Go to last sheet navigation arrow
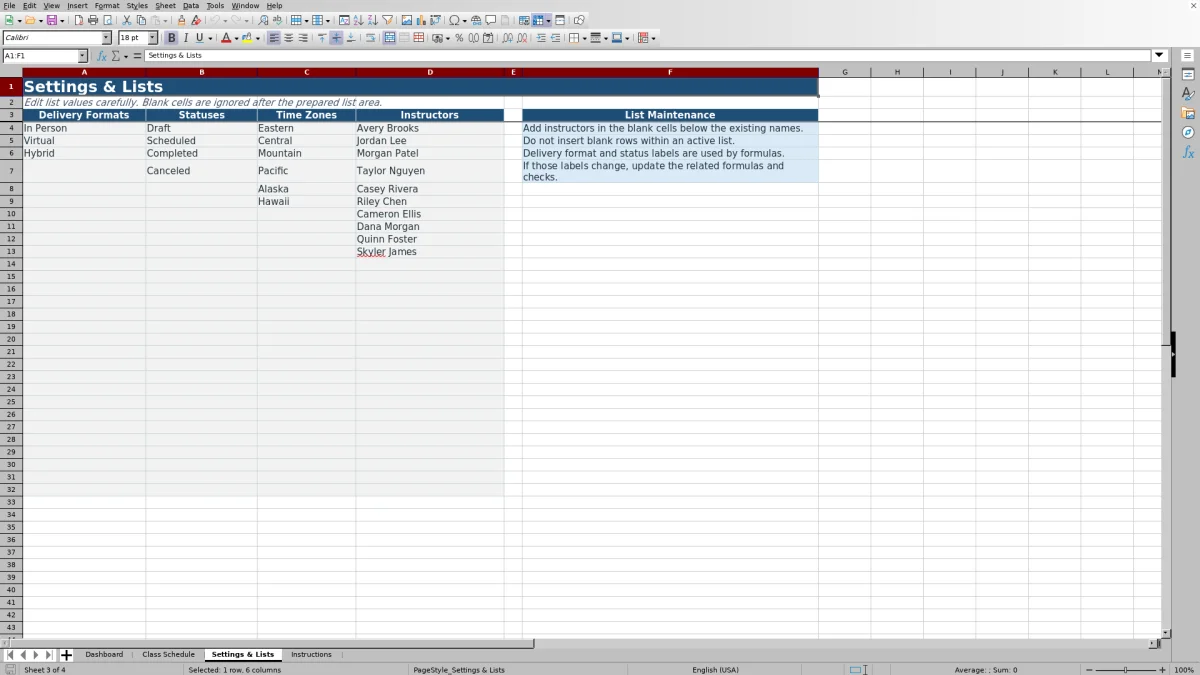This screenshot has width=1200, height=675. [x=49, y=655]
